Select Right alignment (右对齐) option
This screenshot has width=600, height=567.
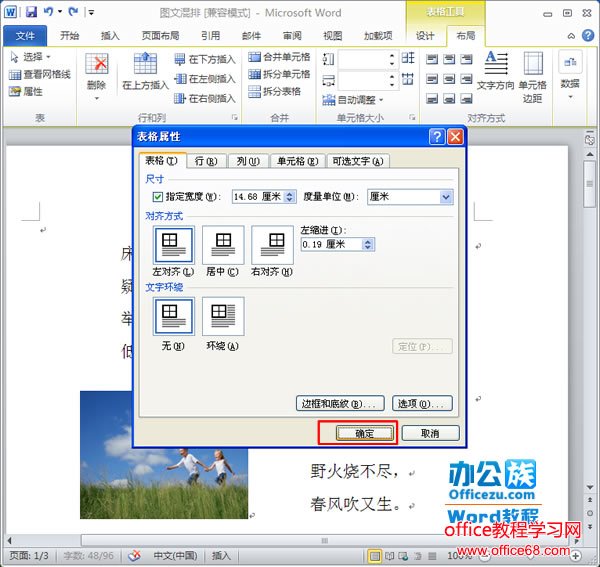(x=272, y=245)
